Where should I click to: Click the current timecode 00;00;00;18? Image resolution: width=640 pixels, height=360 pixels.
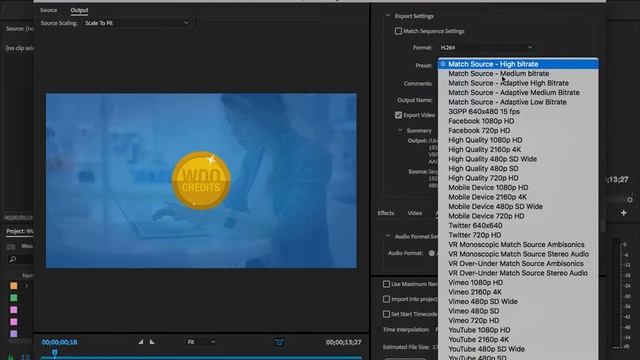60,342
